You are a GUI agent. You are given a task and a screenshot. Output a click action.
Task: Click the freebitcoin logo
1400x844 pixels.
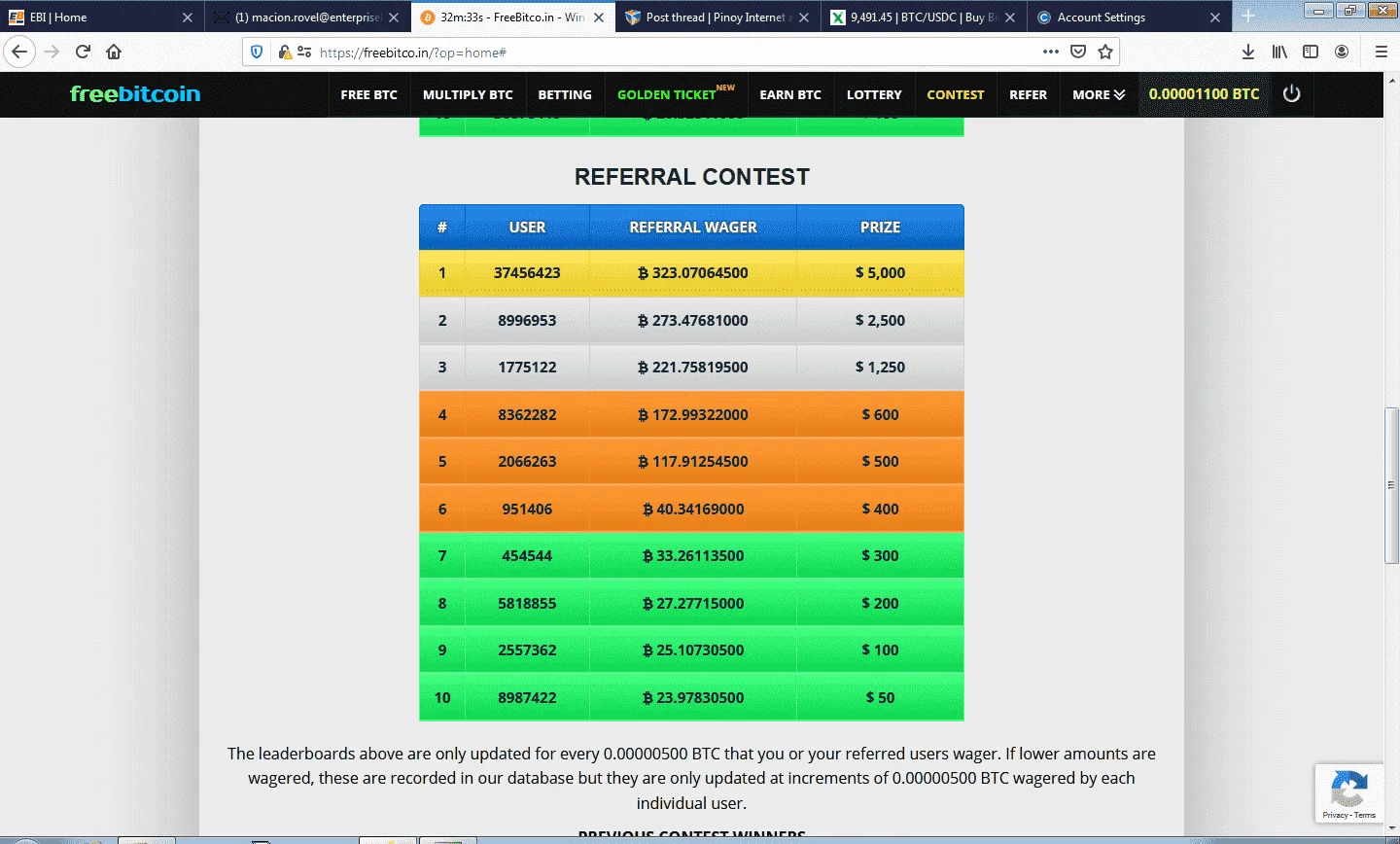pyautogui.click(x=135, y=94)
